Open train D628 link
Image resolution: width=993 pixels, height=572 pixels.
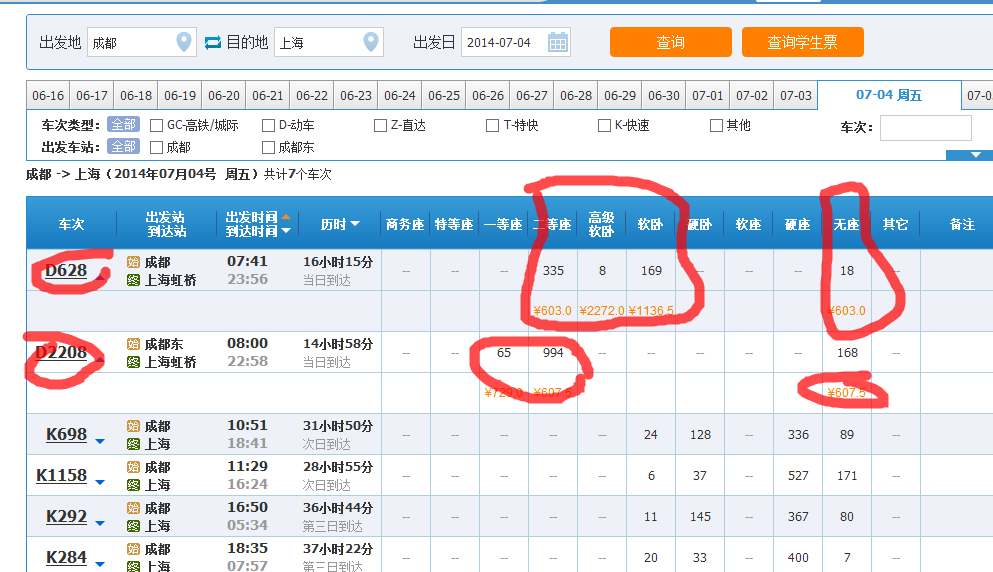click(66, 270)
